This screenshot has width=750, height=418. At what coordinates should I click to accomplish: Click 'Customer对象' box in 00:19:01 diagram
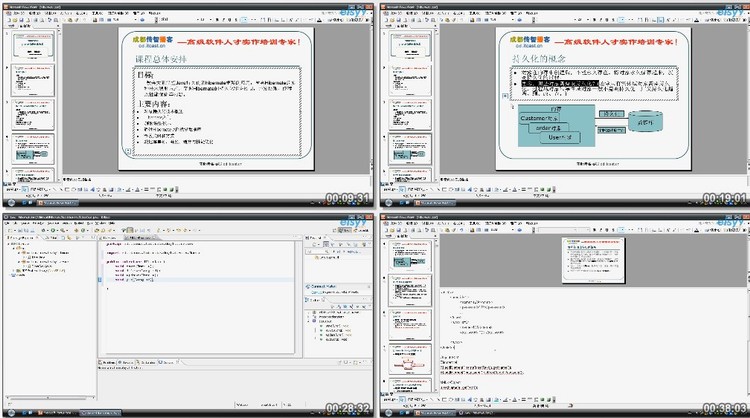click(x=539, y=118)
